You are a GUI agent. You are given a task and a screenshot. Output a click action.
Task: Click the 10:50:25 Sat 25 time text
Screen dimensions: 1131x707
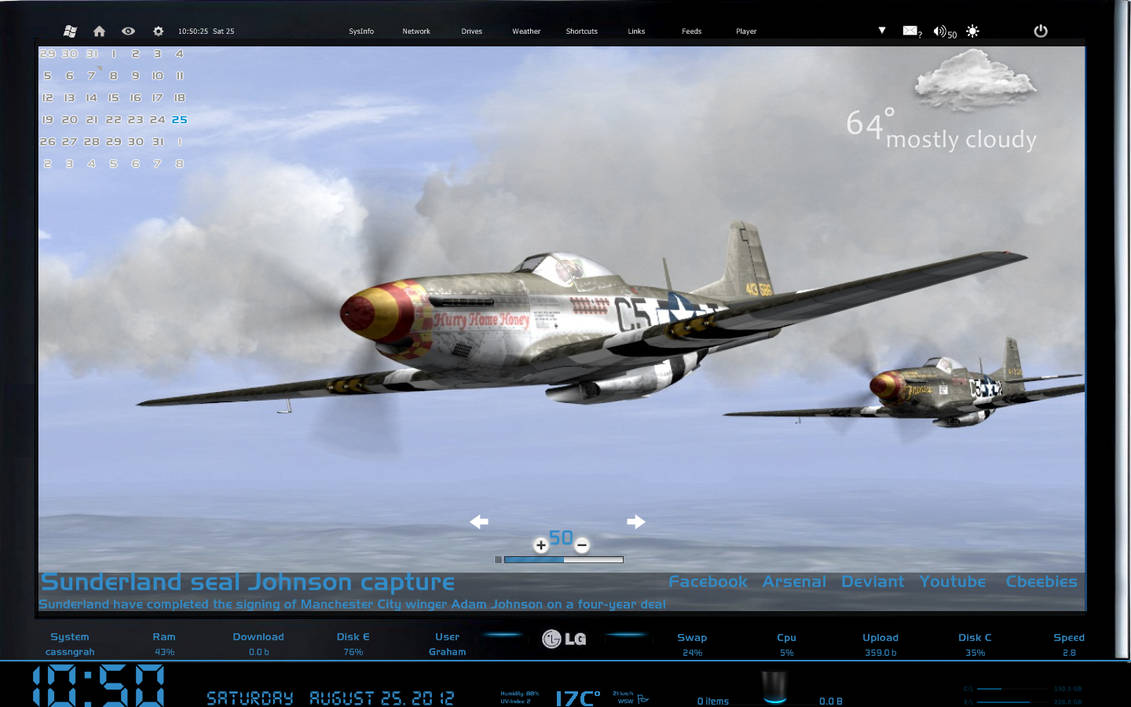(x=206, y=31)
